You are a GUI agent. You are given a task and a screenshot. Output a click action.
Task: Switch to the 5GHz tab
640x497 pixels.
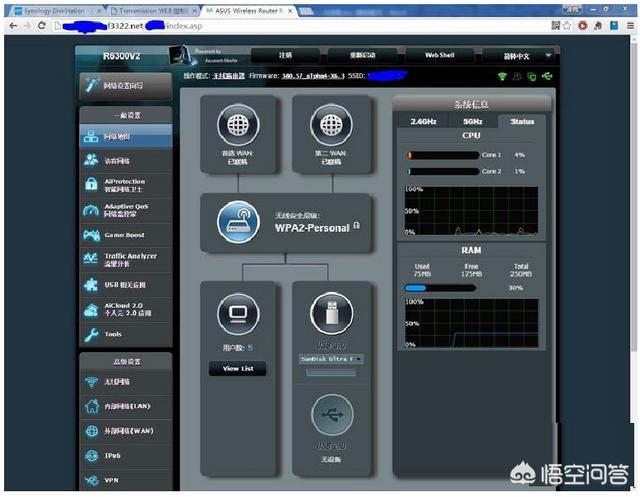(473, 122)
